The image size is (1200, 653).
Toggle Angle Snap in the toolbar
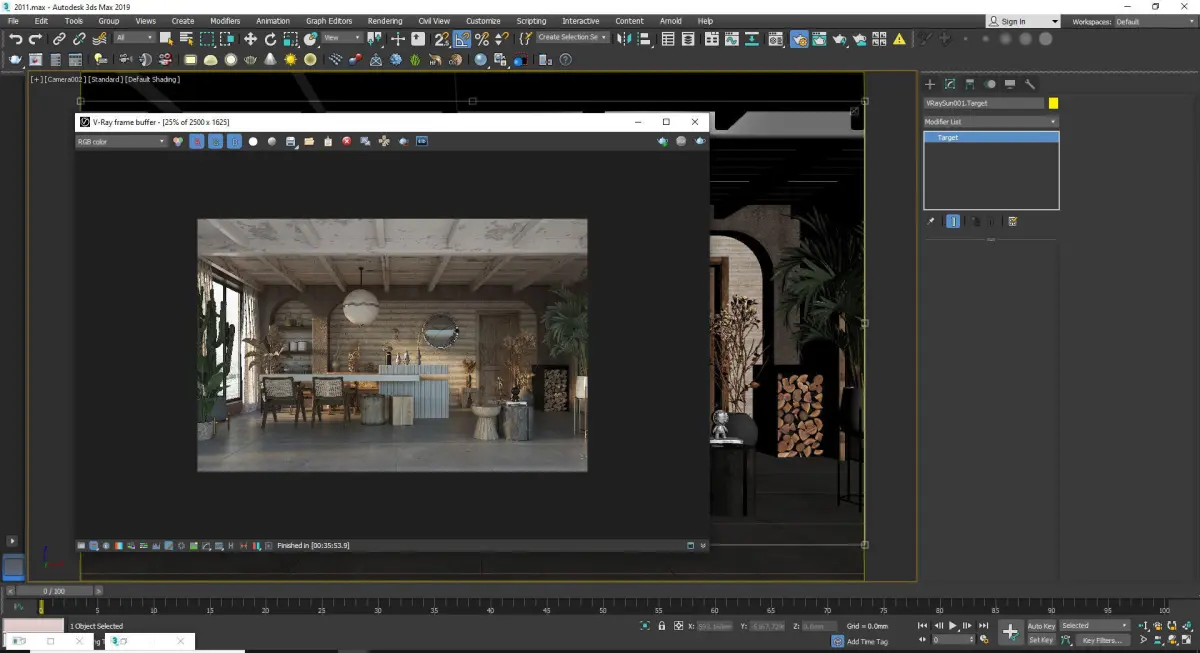point(462,39)
